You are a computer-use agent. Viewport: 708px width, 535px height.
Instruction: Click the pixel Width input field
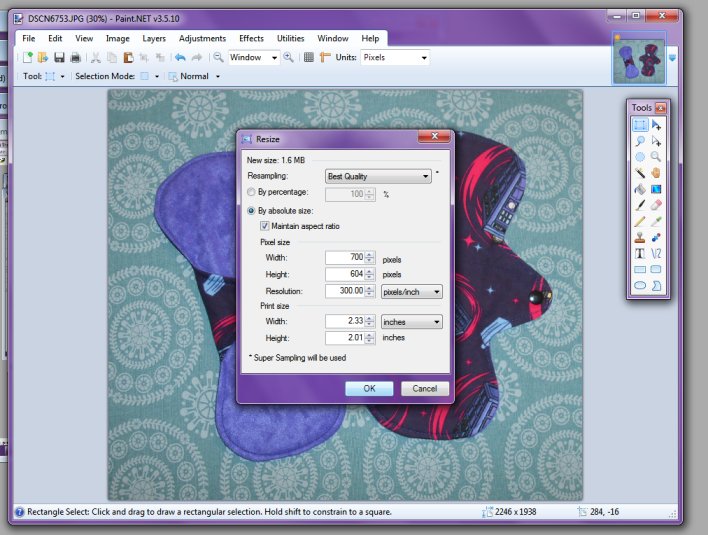pos(344,258)
